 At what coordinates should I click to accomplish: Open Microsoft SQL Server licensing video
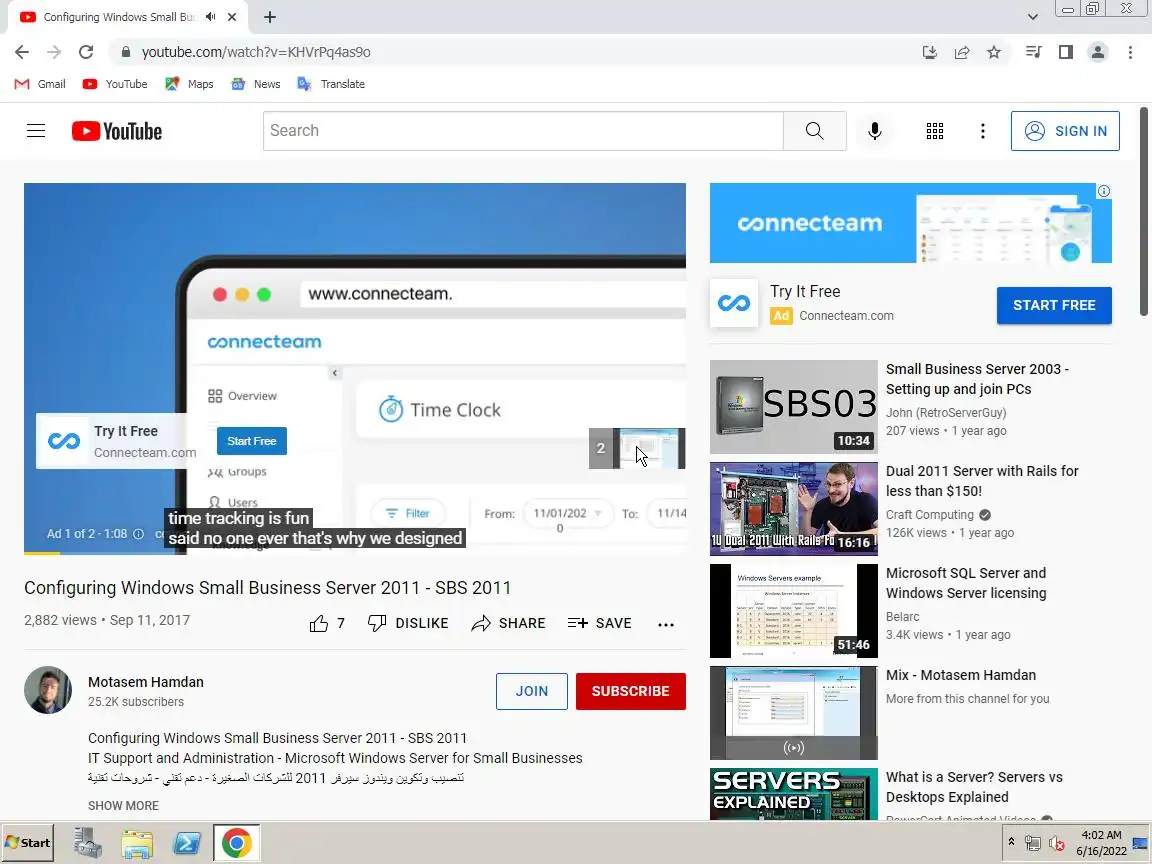(965, 583)
